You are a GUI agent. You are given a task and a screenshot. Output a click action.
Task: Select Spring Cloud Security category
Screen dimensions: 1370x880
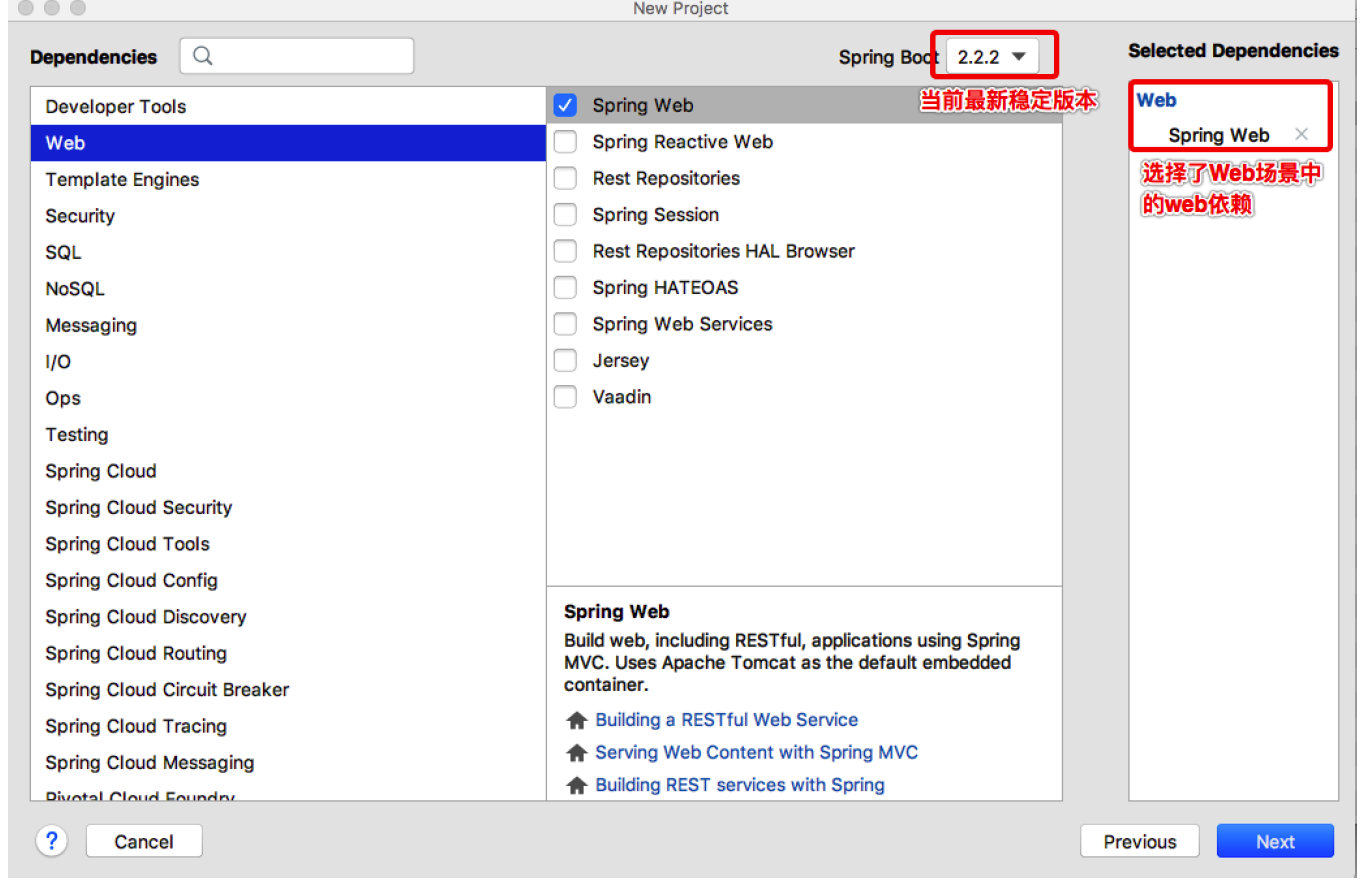[x=288, y=508]
